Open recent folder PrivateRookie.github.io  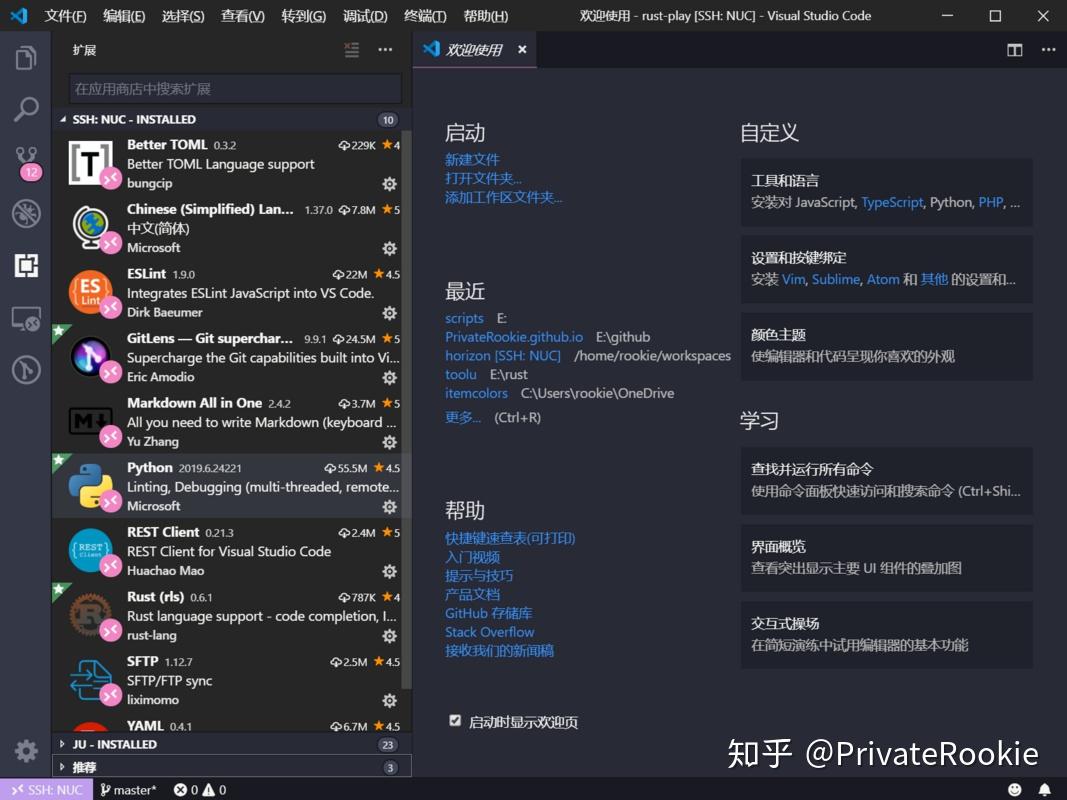[514, 337]
